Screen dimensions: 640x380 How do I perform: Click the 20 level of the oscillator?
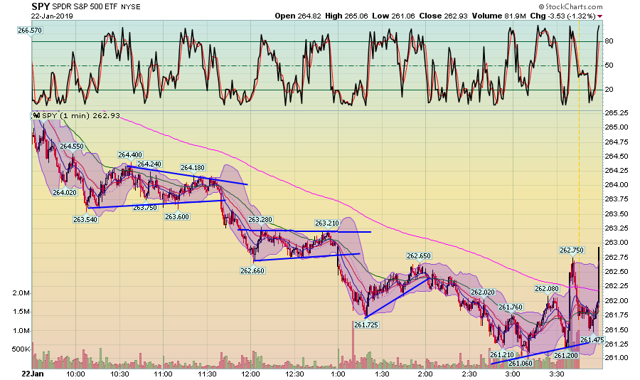[x=609, y=90]
